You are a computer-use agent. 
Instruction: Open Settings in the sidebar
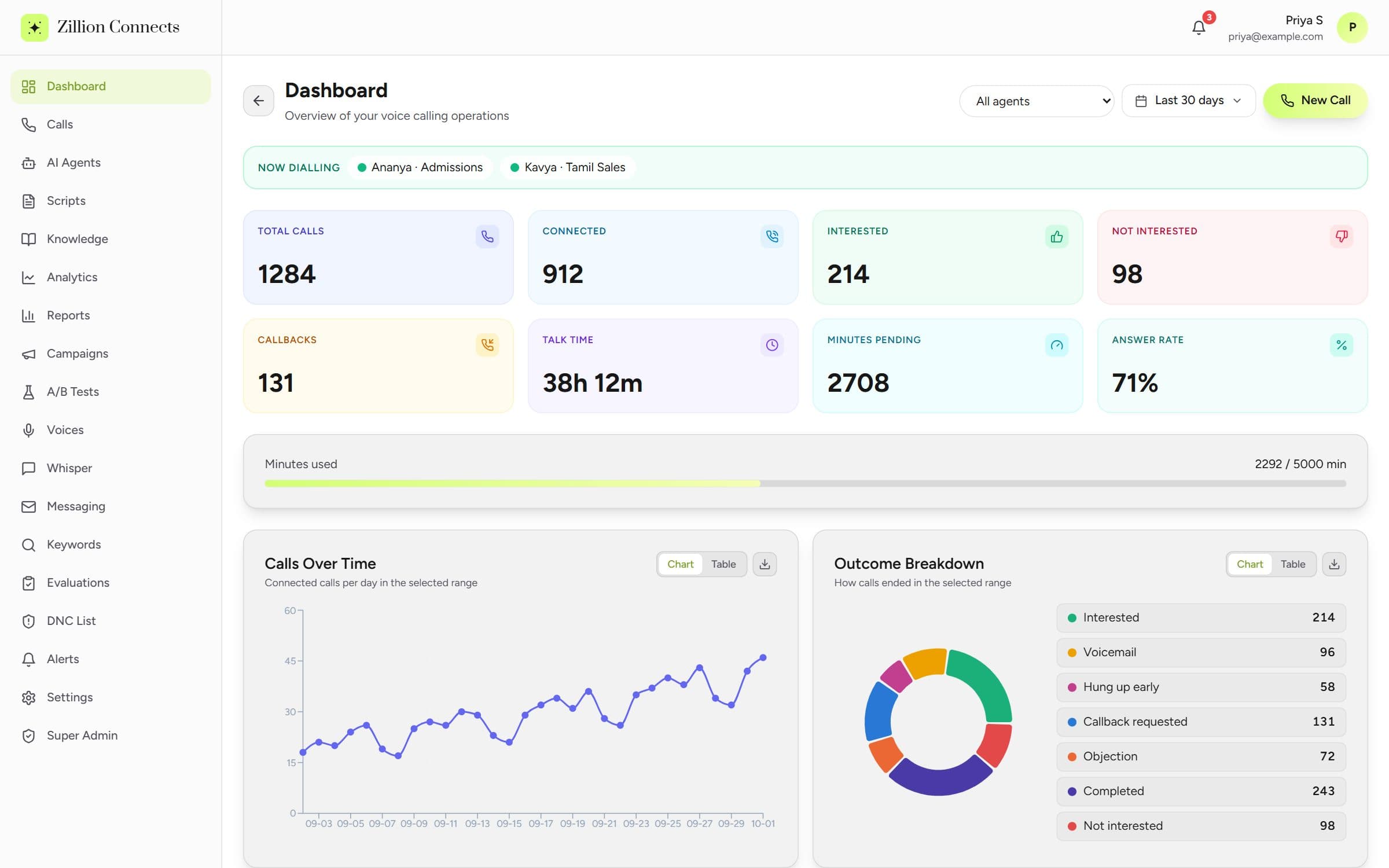(x=111, y=697)
